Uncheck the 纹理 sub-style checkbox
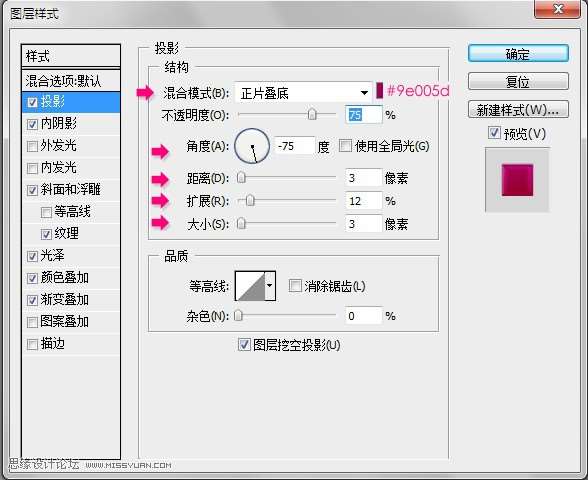The height and width of the screenshot is (480, 588). click(46, 234)
